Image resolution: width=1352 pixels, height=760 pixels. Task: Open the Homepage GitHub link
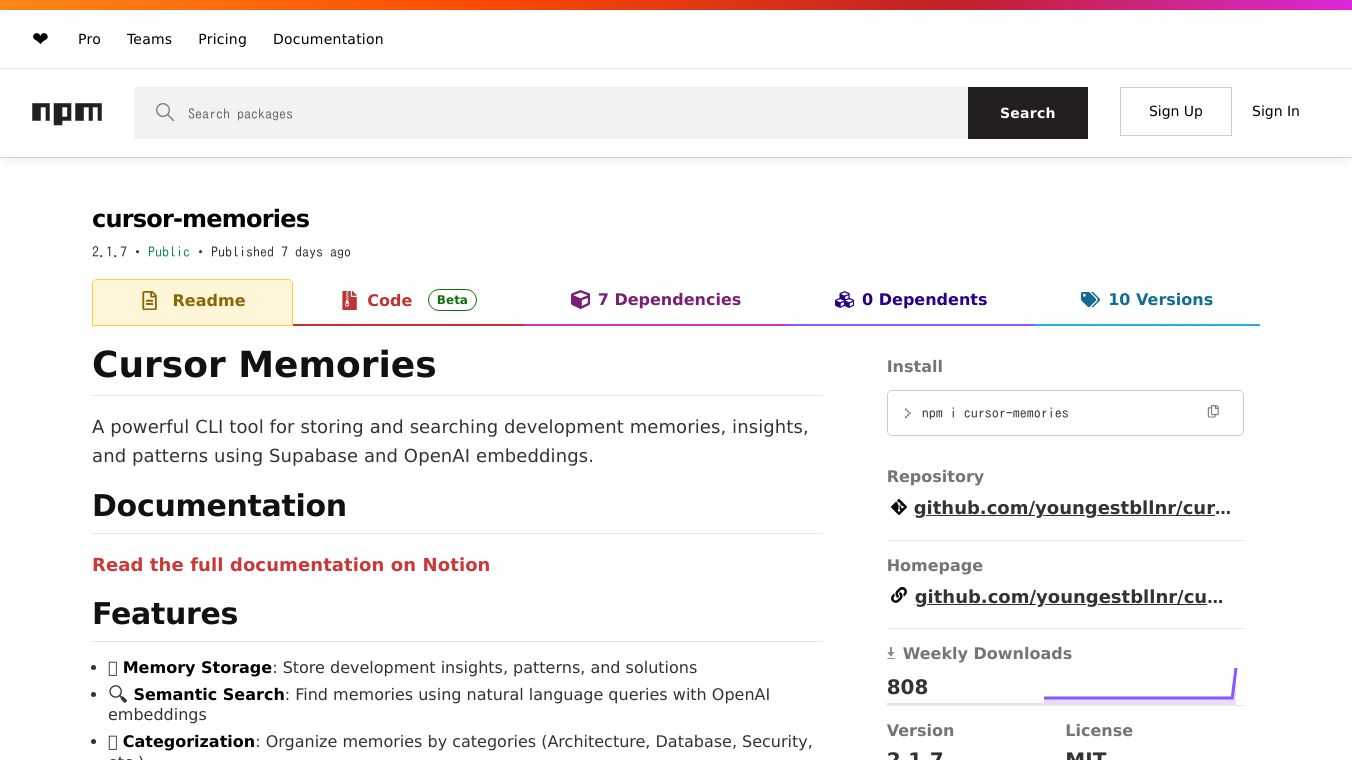point(1069,597)
